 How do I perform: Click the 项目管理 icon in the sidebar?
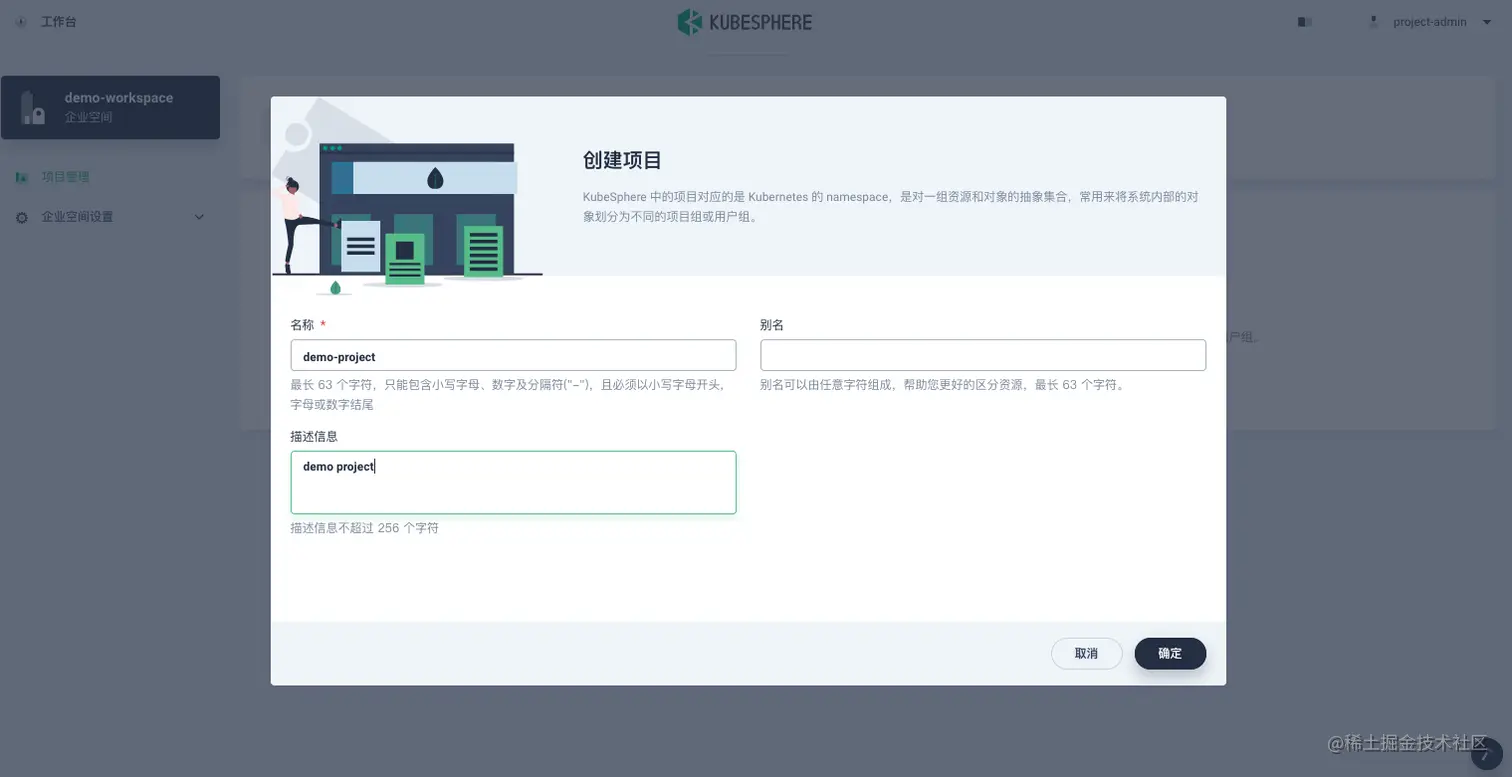pyautogui.click(x=22, y=177)
